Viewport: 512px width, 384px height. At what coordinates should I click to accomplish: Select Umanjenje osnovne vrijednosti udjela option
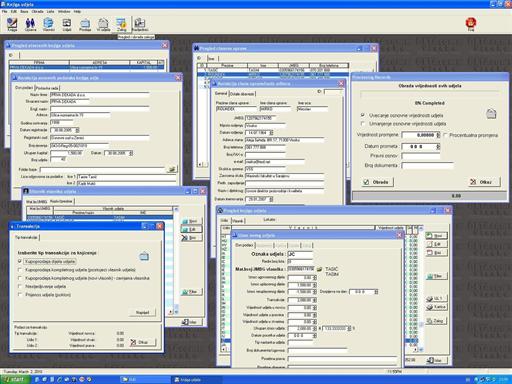403,124
